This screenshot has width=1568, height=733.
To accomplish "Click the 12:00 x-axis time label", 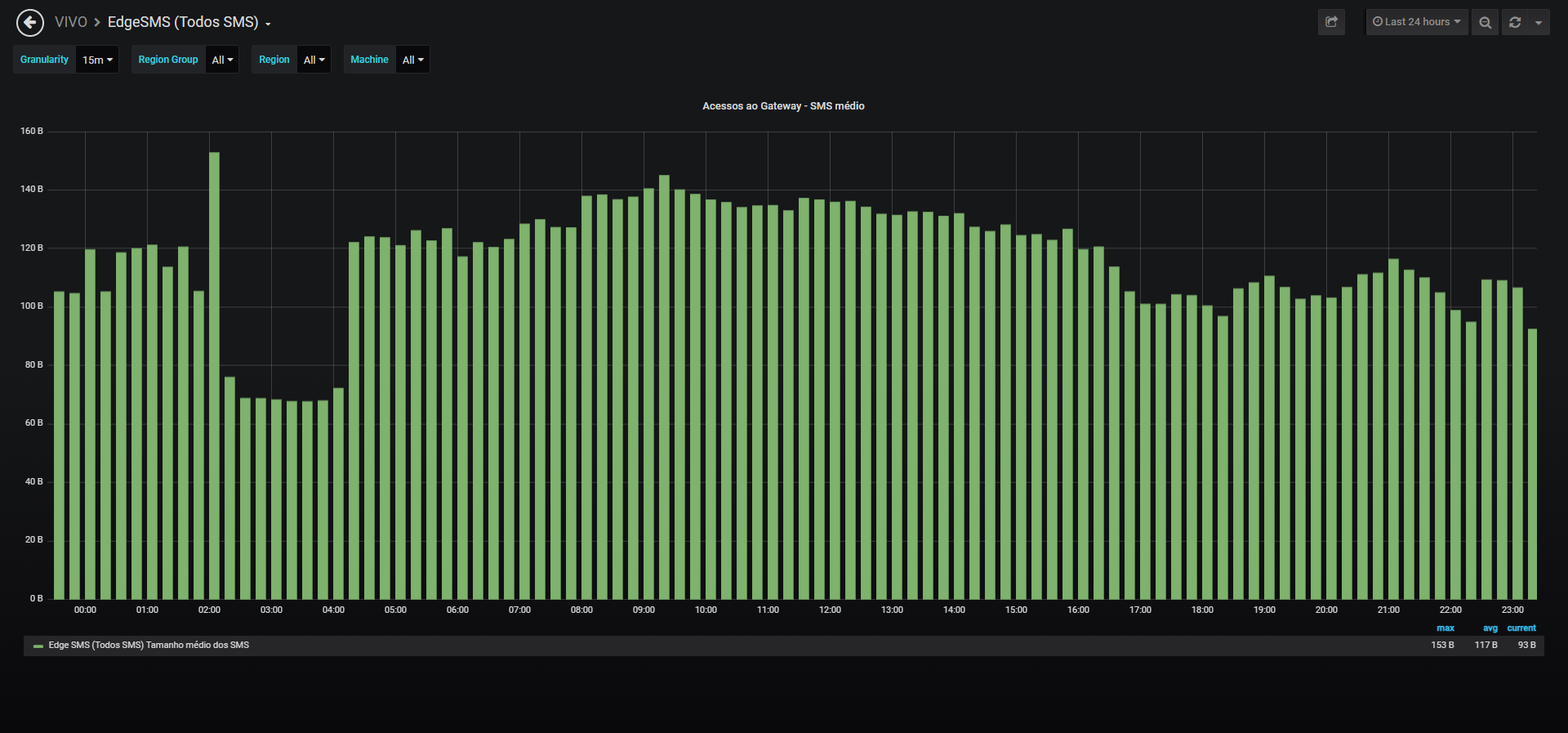I will (830, 610).
